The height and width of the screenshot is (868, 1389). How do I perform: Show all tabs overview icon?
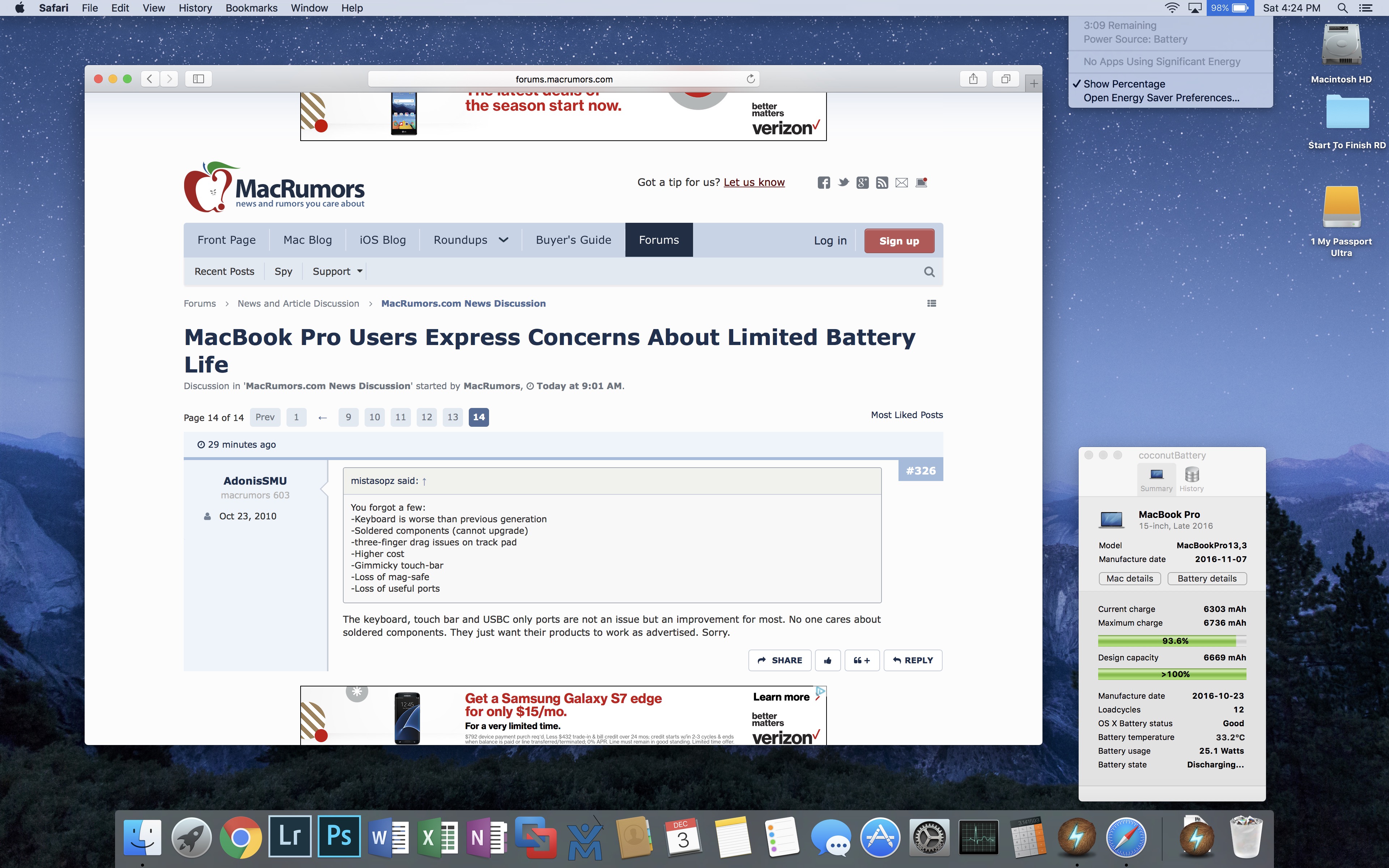coord(1006,78)
